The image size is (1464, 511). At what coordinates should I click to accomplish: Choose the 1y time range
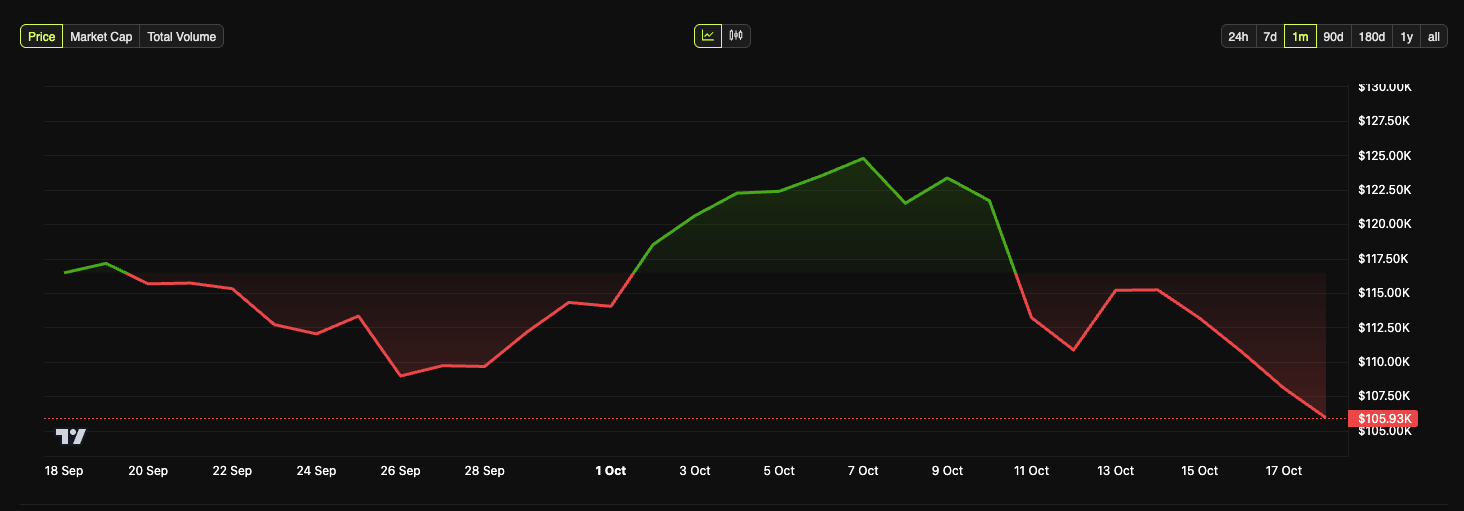pyautogui.click(x=1407, y=37)
